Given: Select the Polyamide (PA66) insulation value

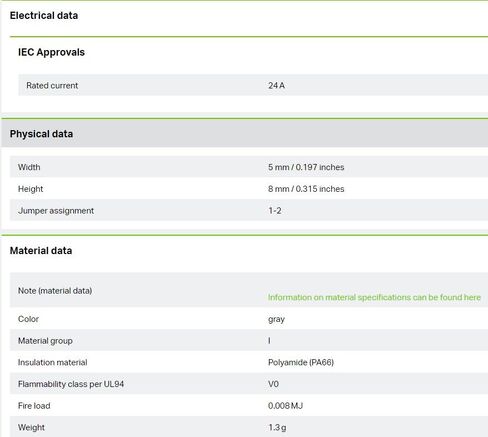Looking at the screenshot, I should coord(301,362).
